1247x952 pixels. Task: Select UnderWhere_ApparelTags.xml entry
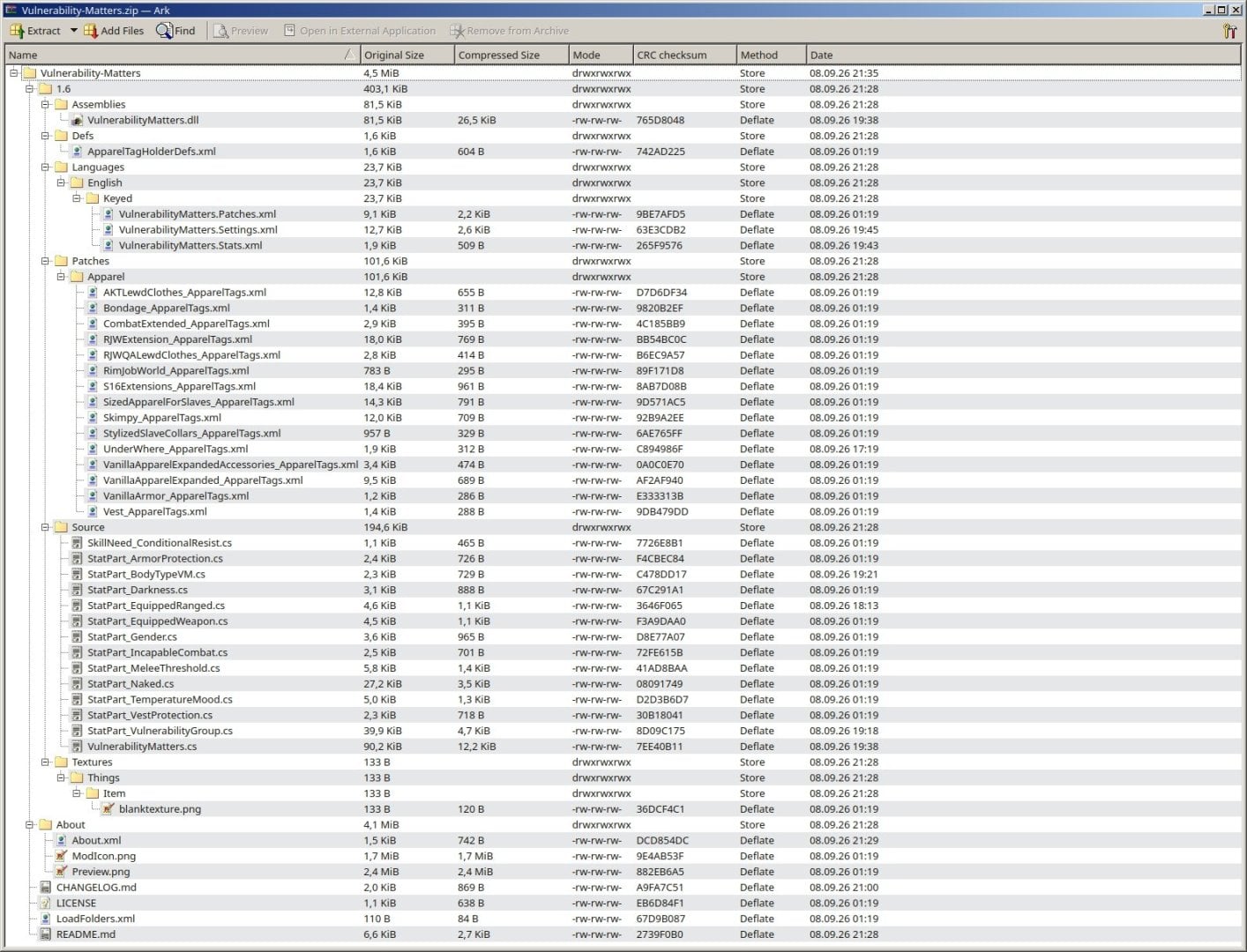(175, 449)
